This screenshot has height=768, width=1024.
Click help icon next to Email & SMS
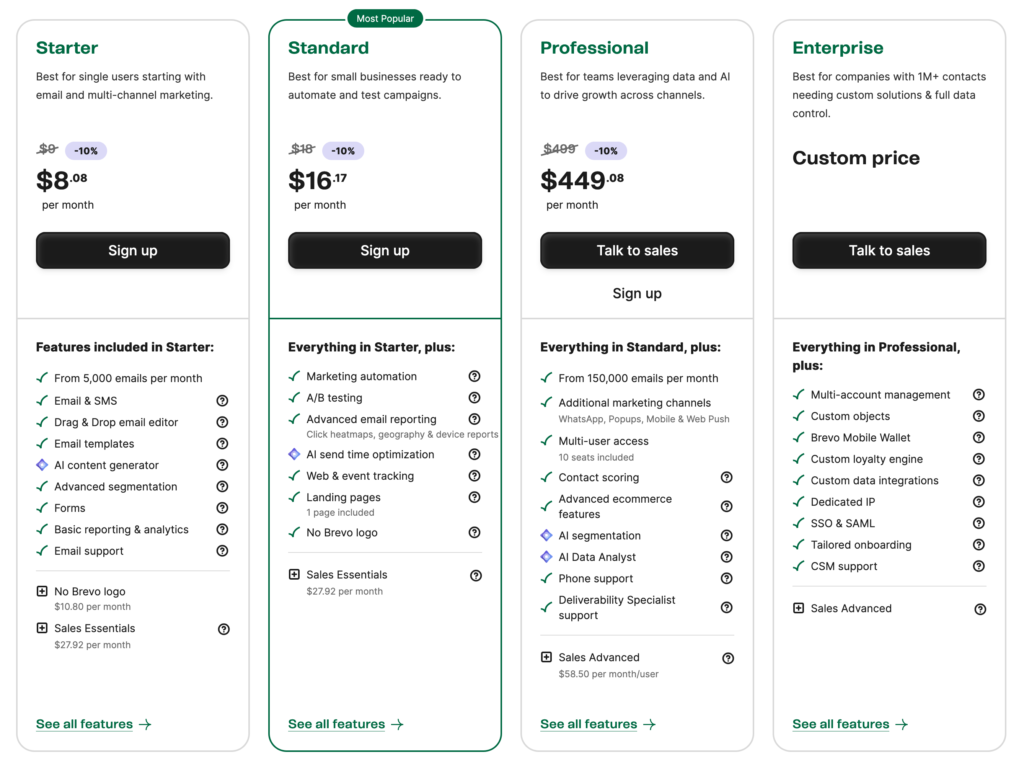222,401
